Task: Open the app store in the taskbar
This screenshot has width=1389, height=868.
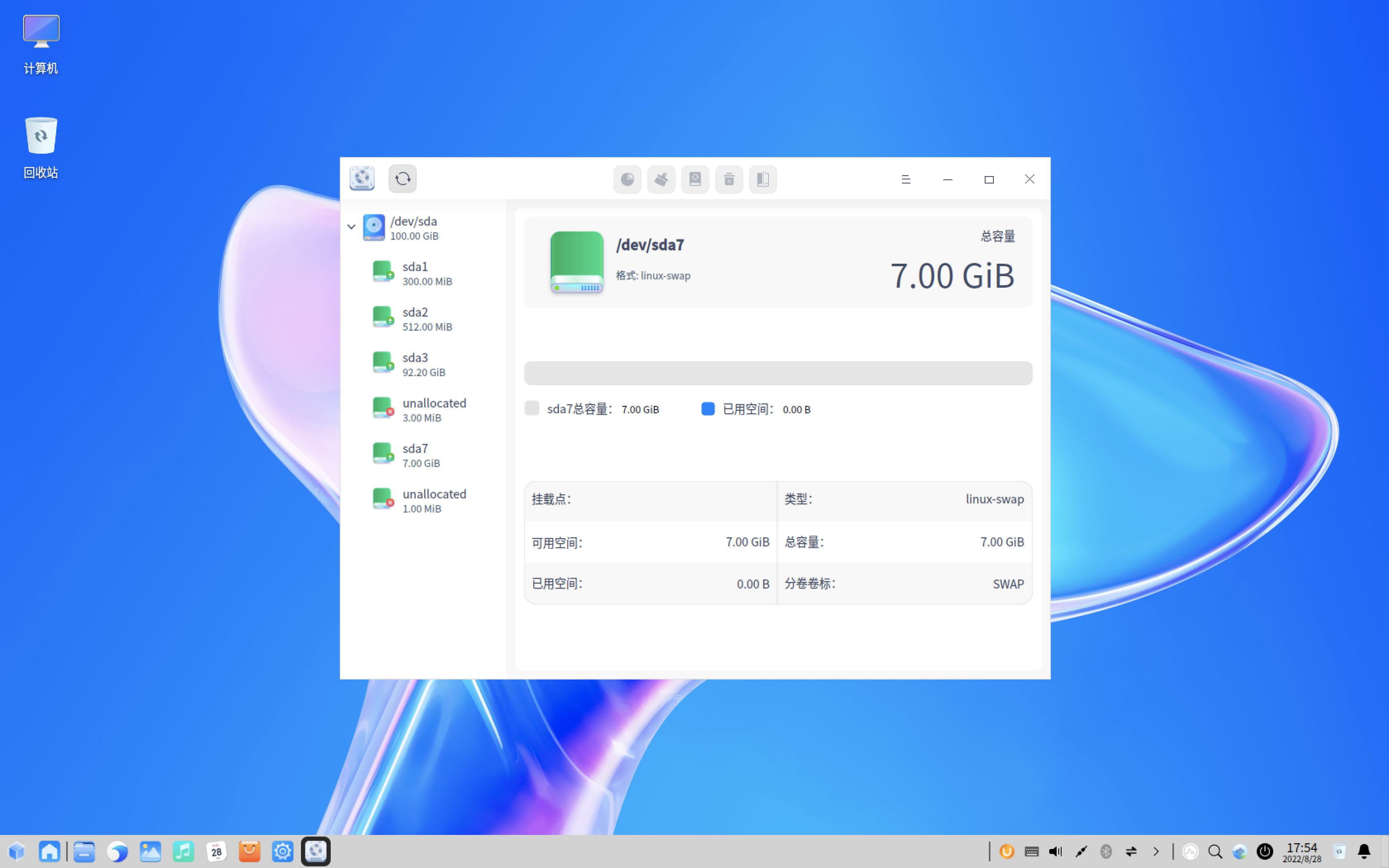Action: (250, 851)
